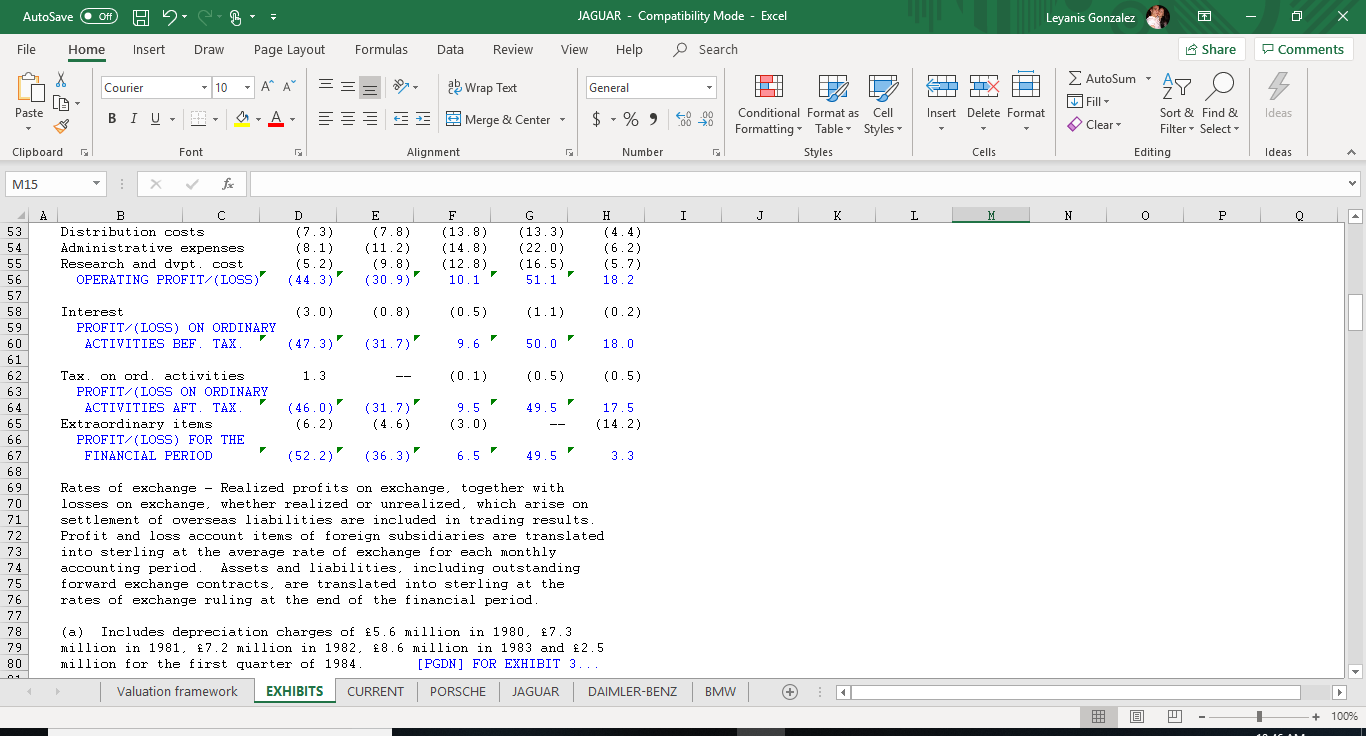Open Find & Select
Screen dimensions: 1366x736
click(x=1220, y=104)
